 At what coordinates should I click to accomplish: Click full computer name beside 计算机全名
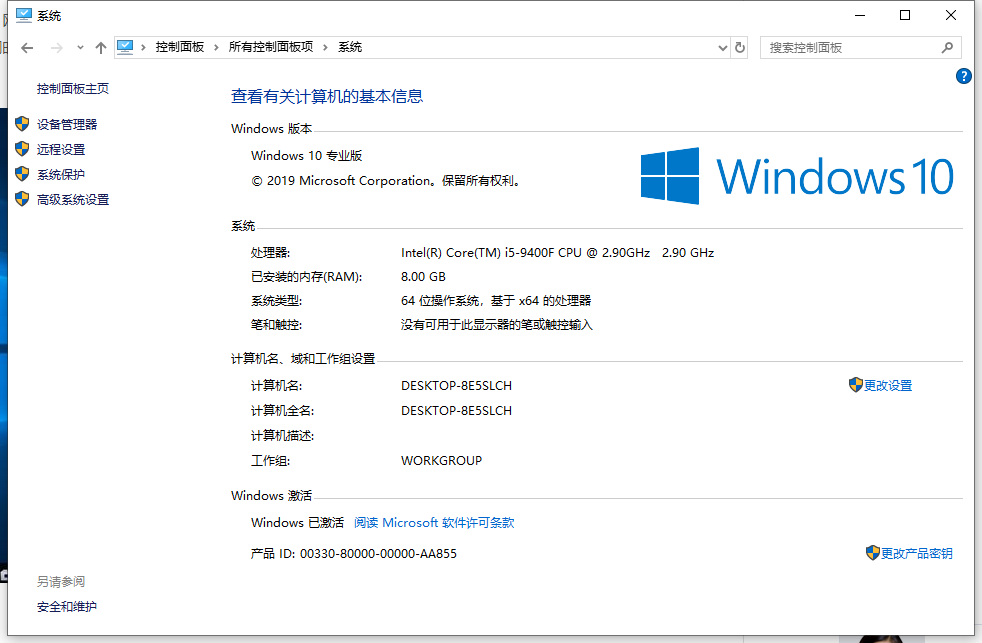[x=457, y=411]
